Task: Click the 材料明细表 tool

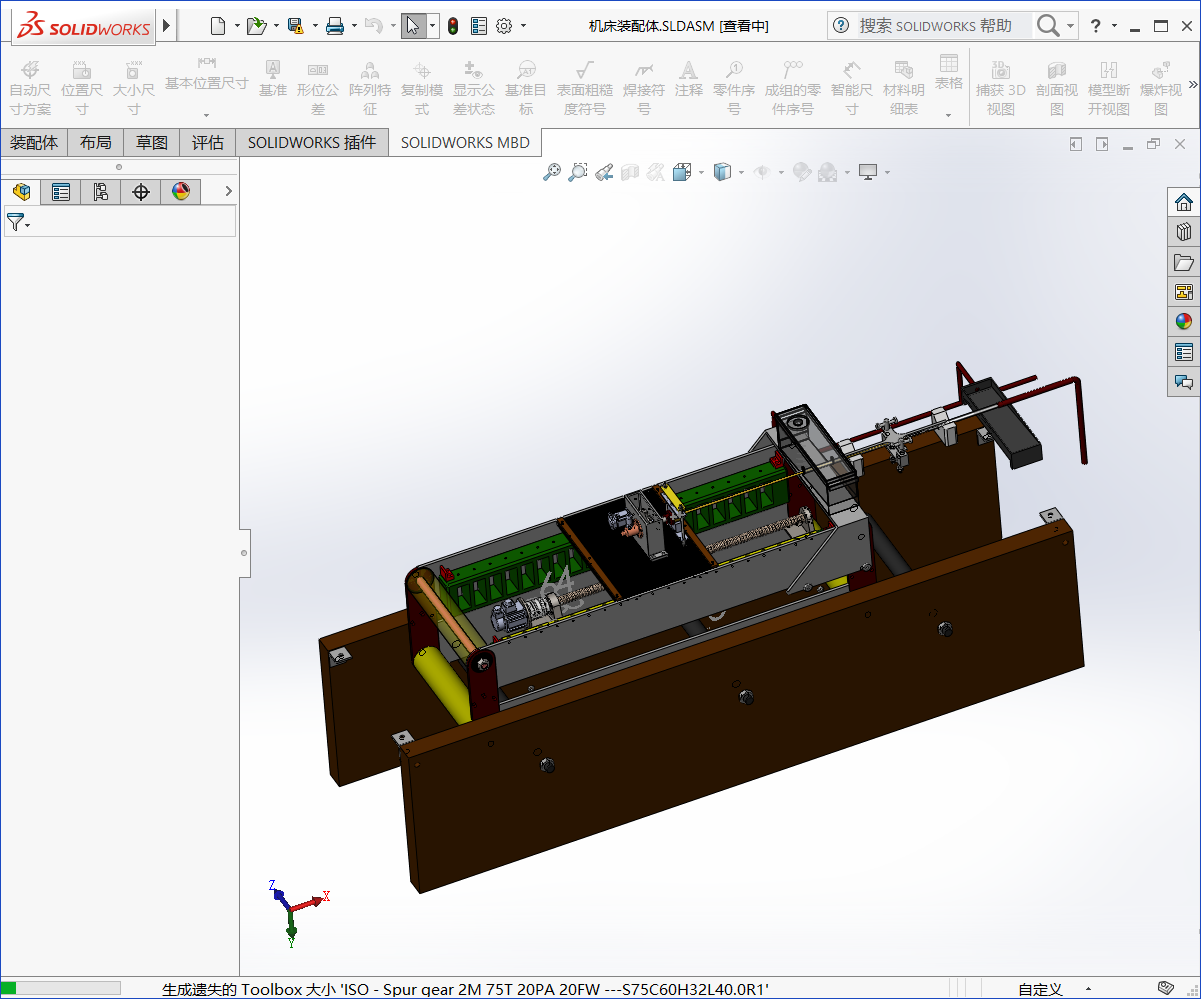Action: 904,88
